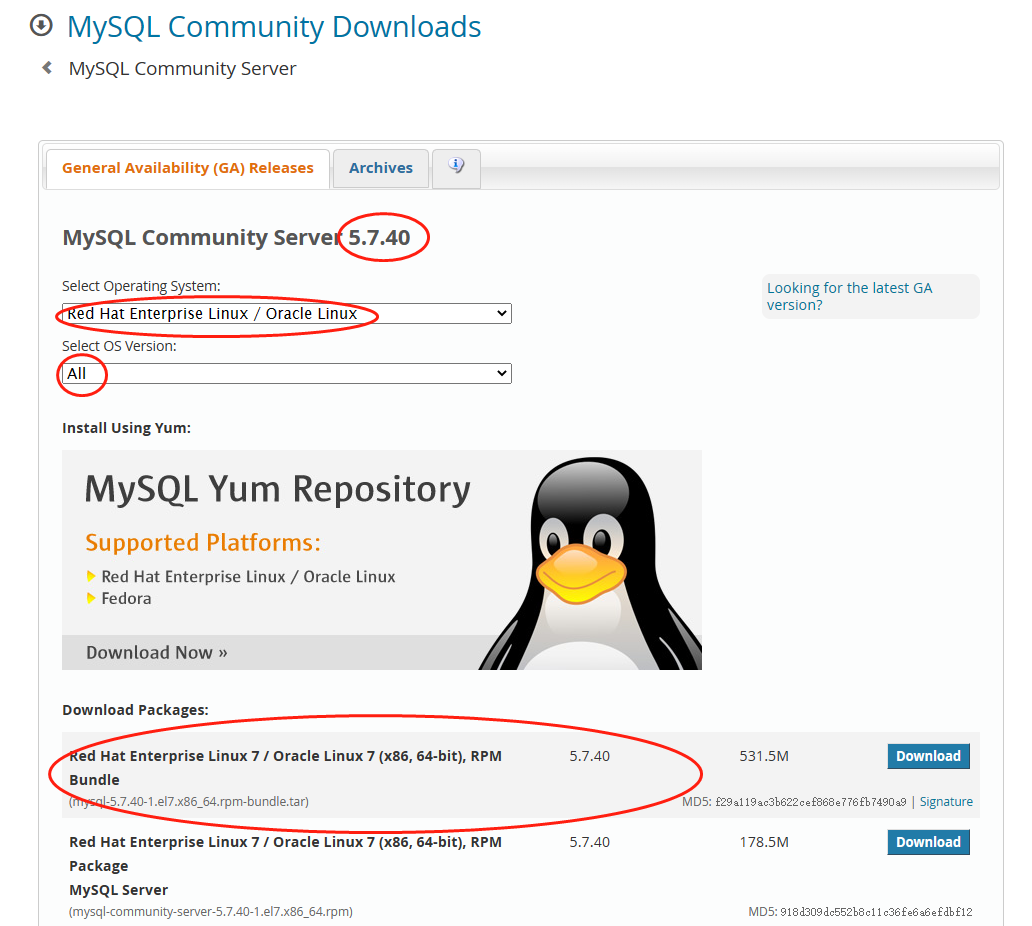The width and height of the screenshot is (1032, 926).
Task: Click the MD5 f29a119ac3b622cef868e776fb7490a9 value
Action: click(811, 802)
